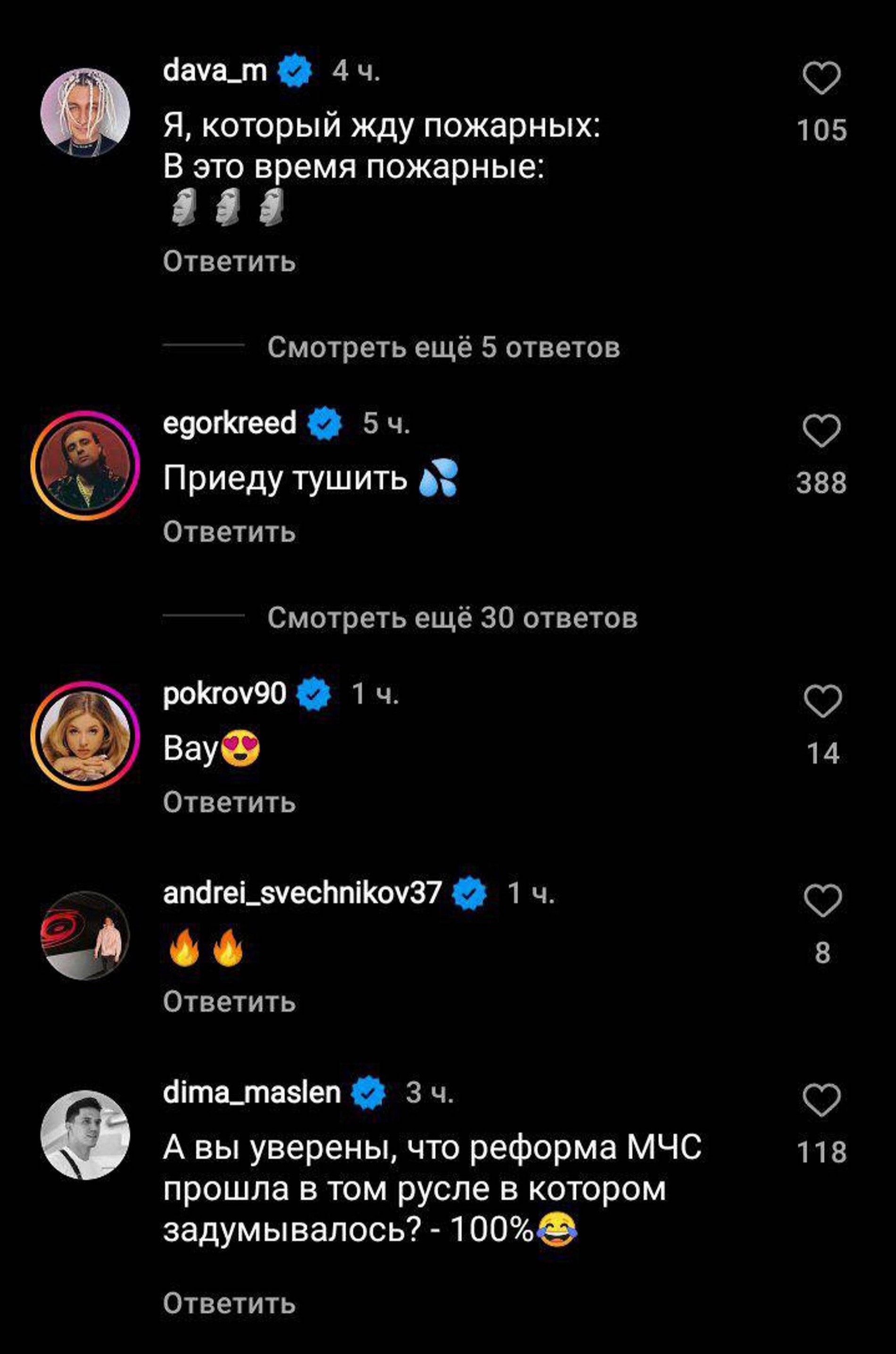Reply to dava_m comment
The width and height of the screenshot is (896, 1354).
coord(229,261)
